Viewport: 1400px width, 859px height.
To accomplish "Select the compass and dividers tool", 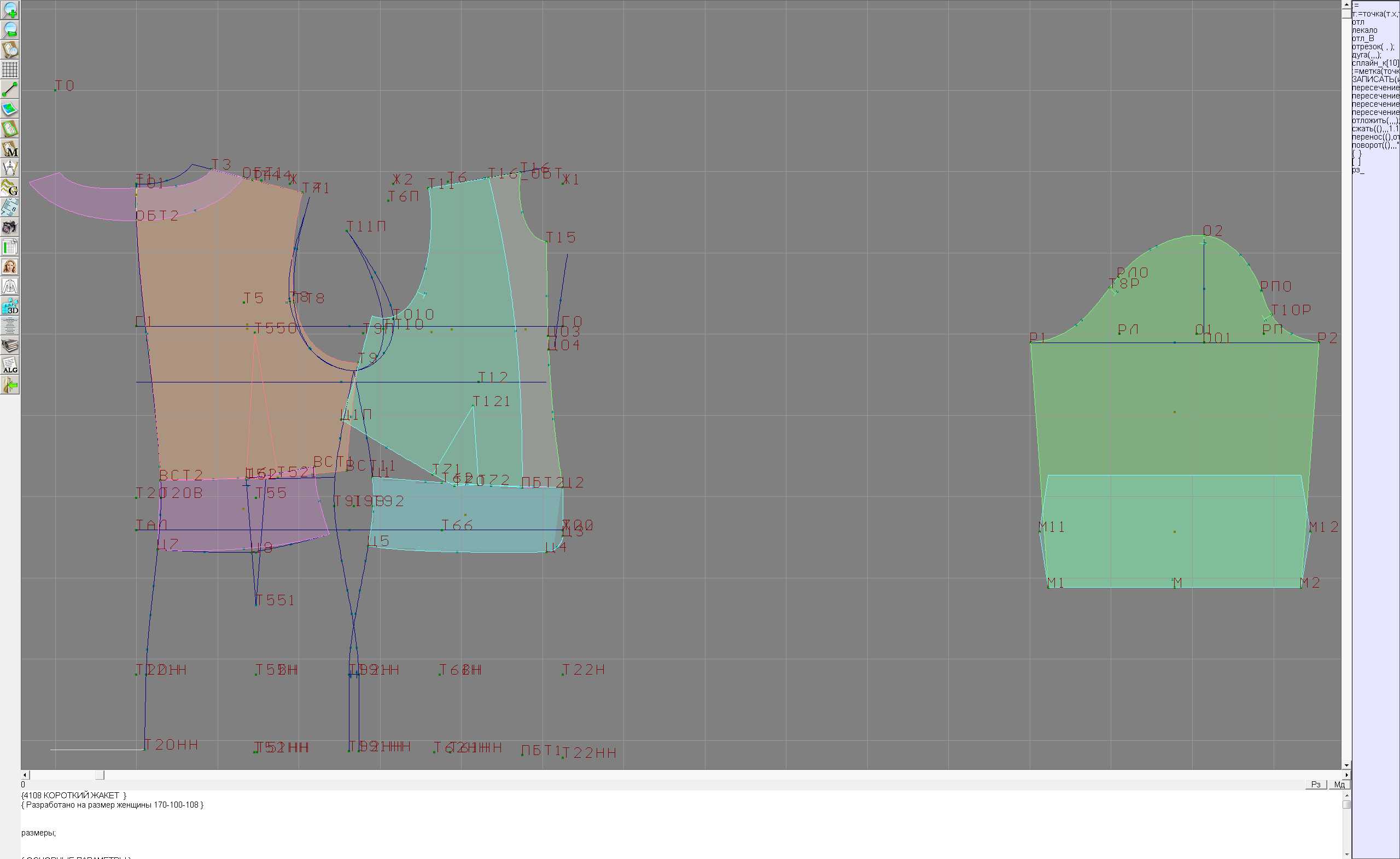I will (10, 169).
